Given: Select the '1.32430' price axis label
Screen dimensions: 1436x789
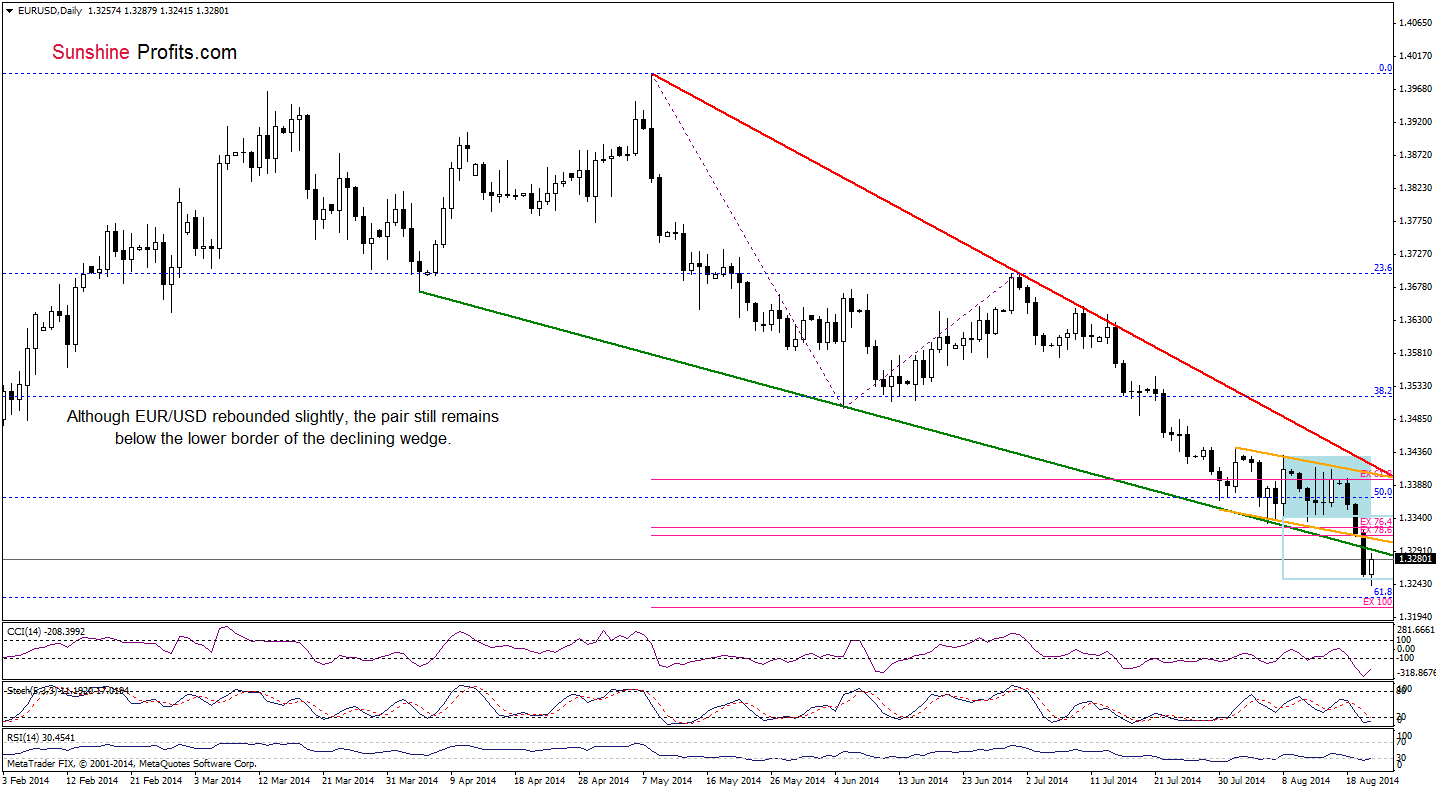Looking at the screenshot, I should [x=1417, y=584].
